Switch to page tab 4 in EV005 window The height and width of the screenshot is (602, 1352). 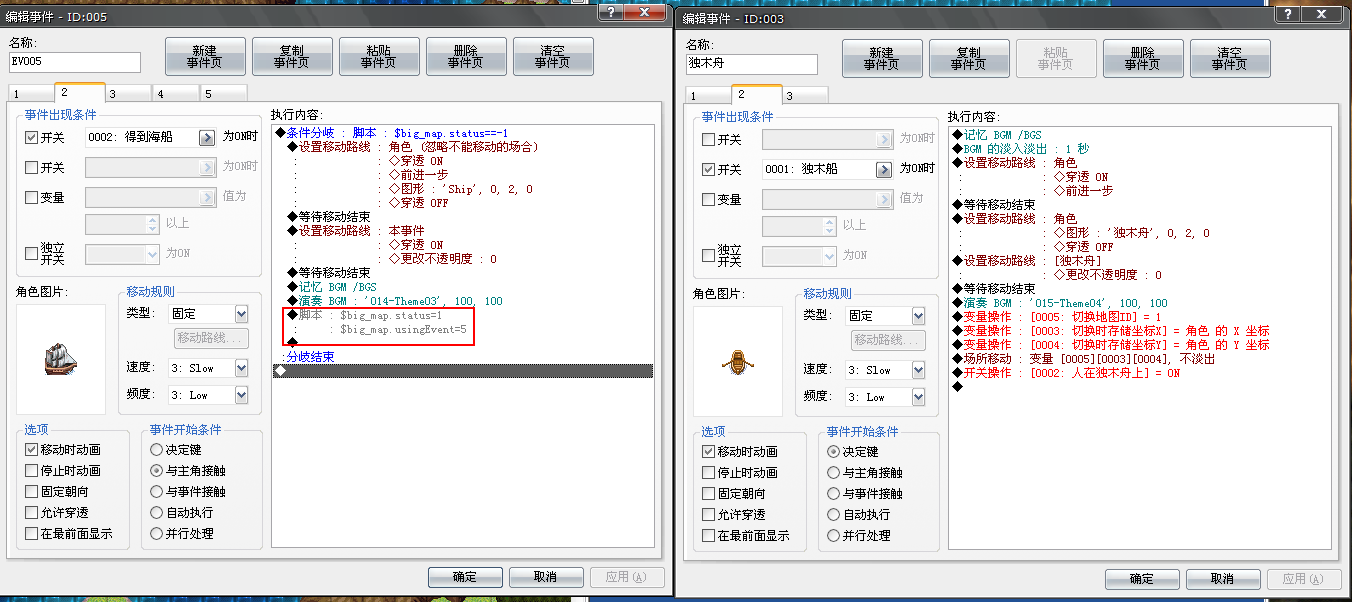click(x=175, y=94)
